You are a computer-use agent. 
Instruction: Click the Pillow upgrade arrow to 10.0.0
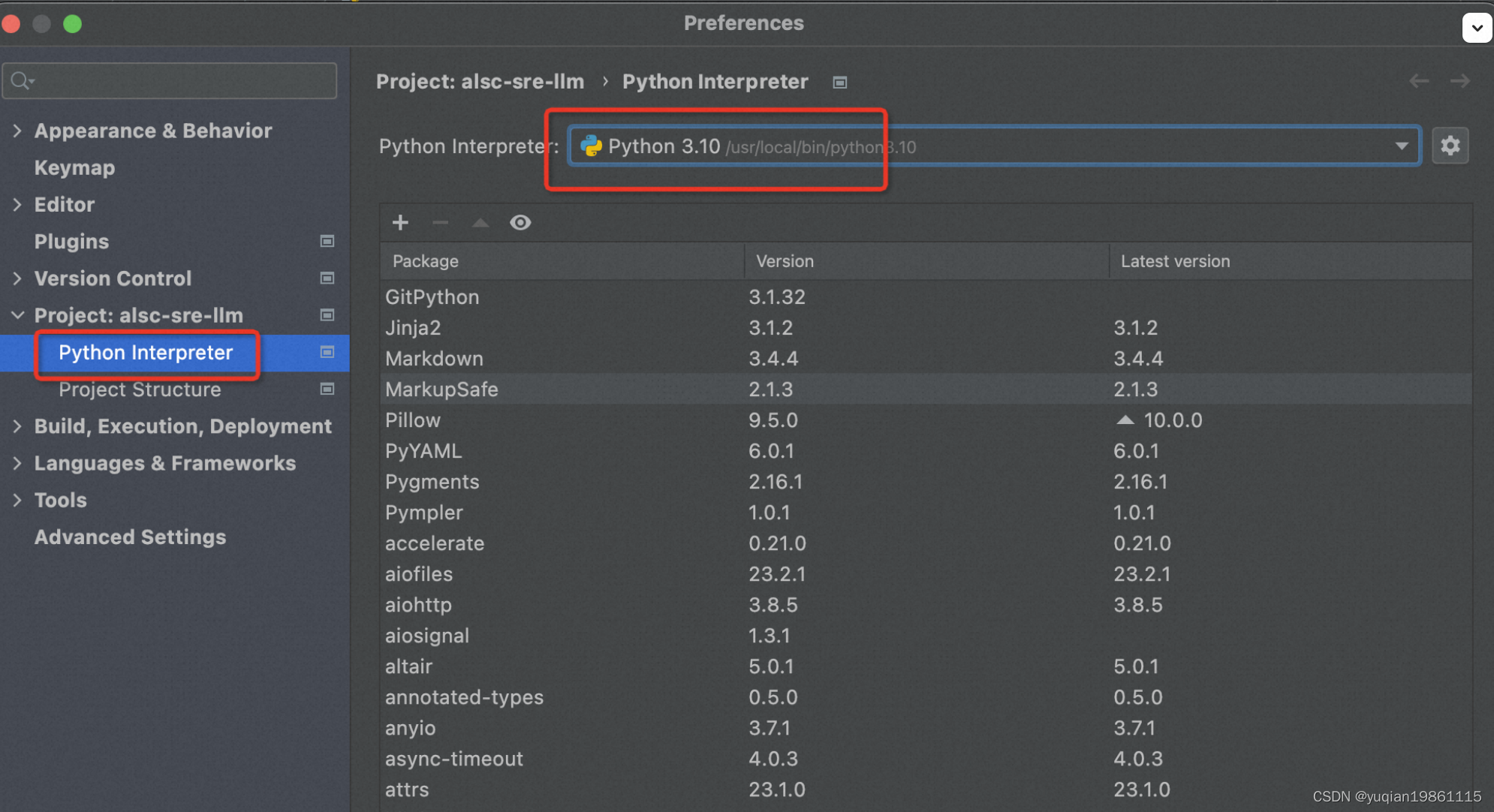coord(1125,420)
